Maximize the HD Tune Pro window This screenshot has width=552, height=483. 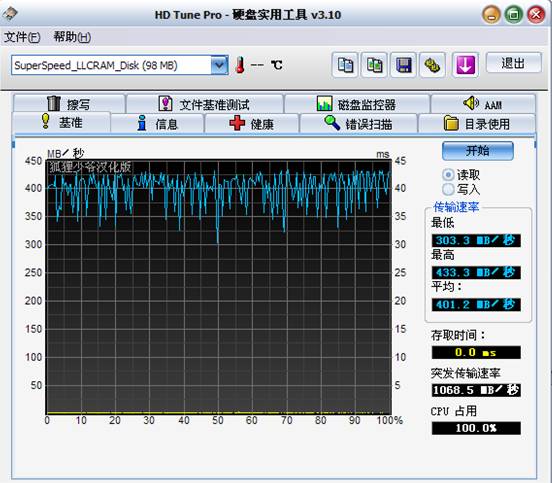(x=514, y=15)
